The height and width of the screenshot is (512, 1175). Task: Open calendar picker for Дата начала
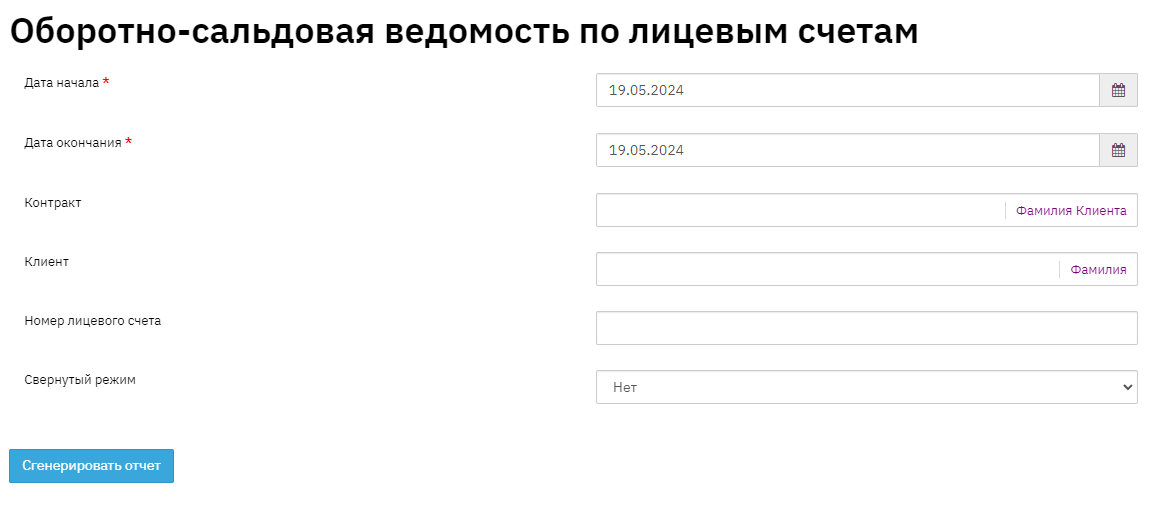(x=1118, y=91)
